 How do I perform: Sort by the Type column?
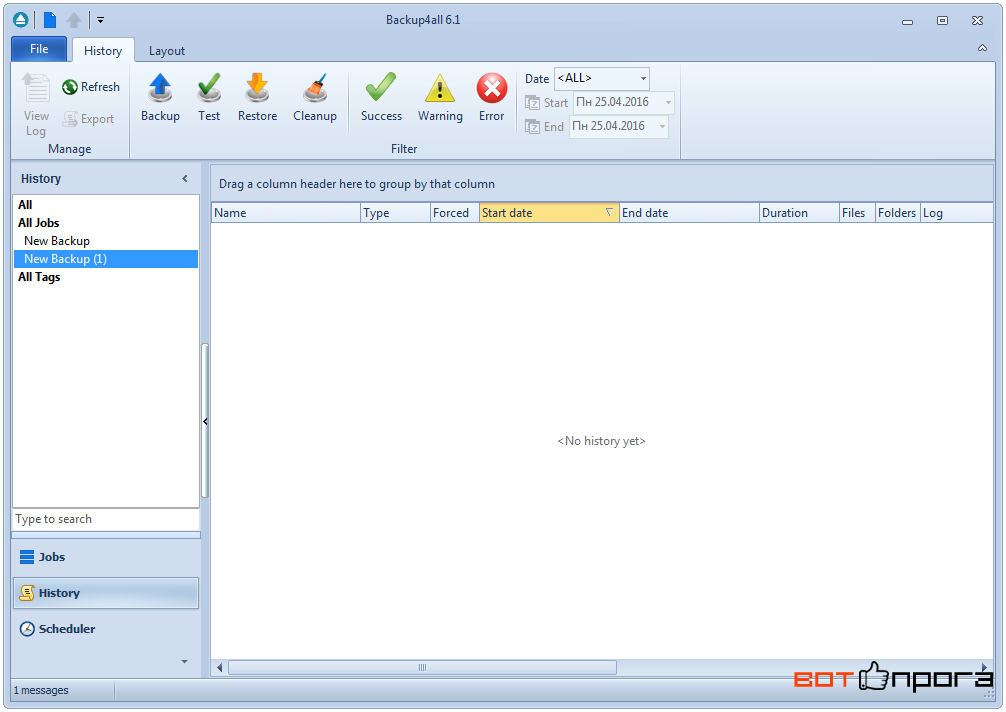[395, 213]
